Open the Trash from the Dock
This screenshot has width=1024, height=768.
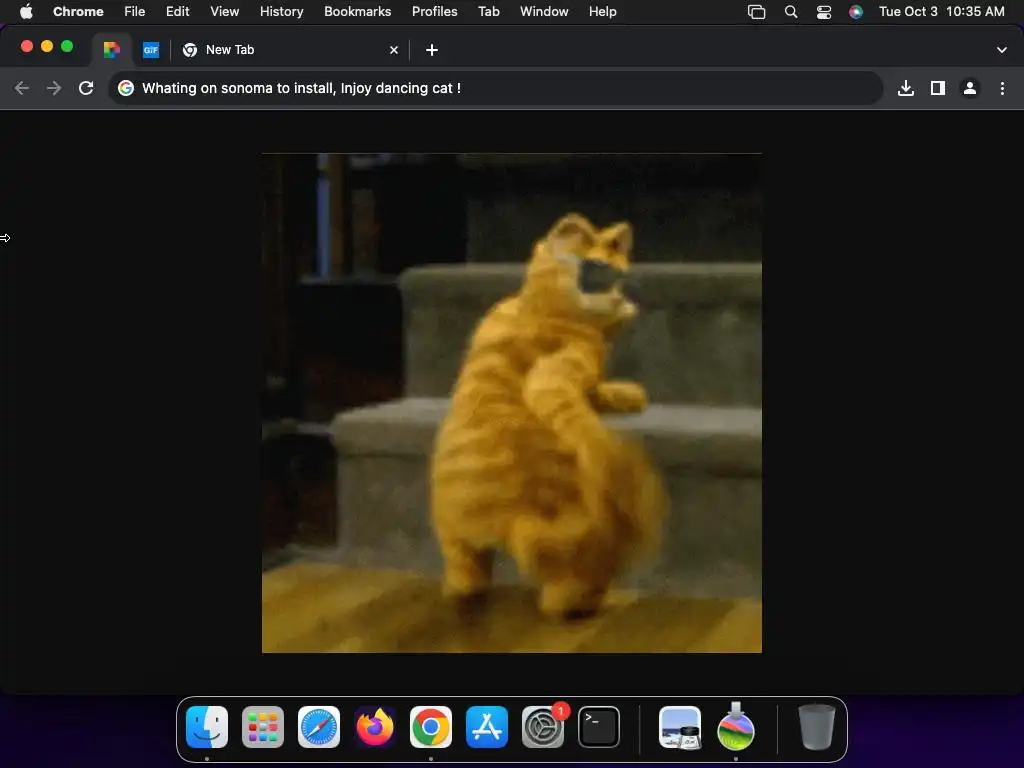[x=816, y=726]
